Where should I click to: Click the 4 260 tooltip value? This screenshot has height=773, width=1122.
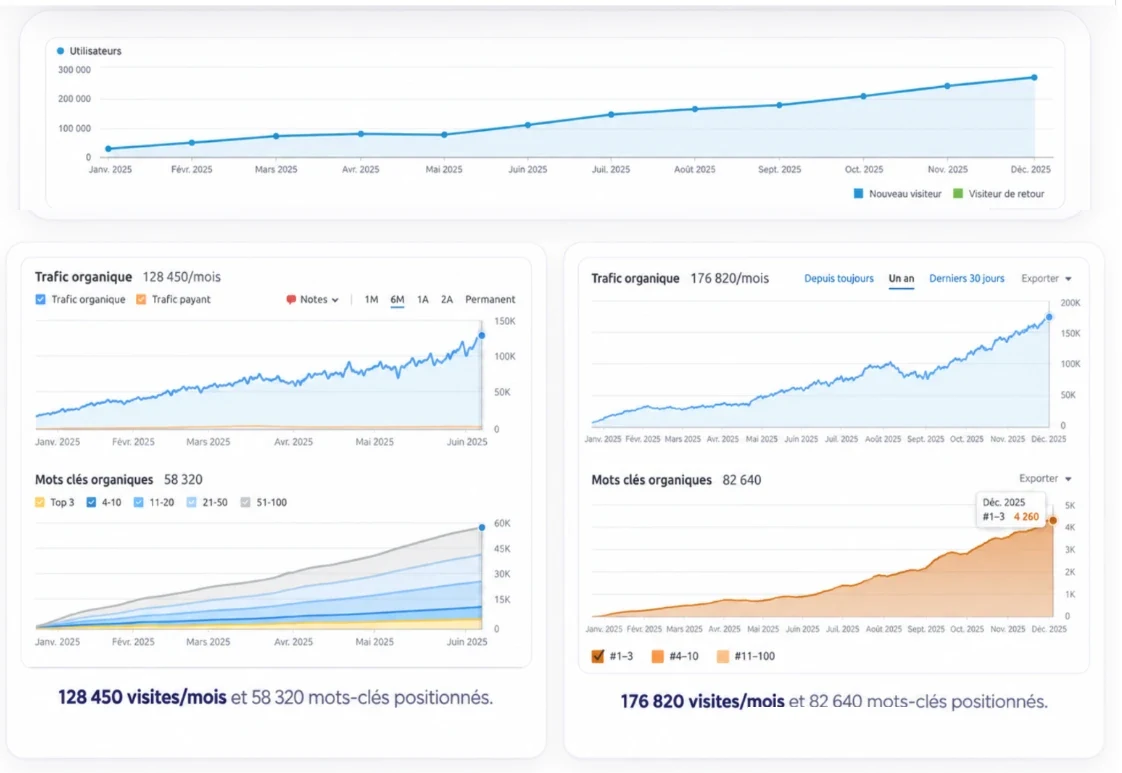1026,517
